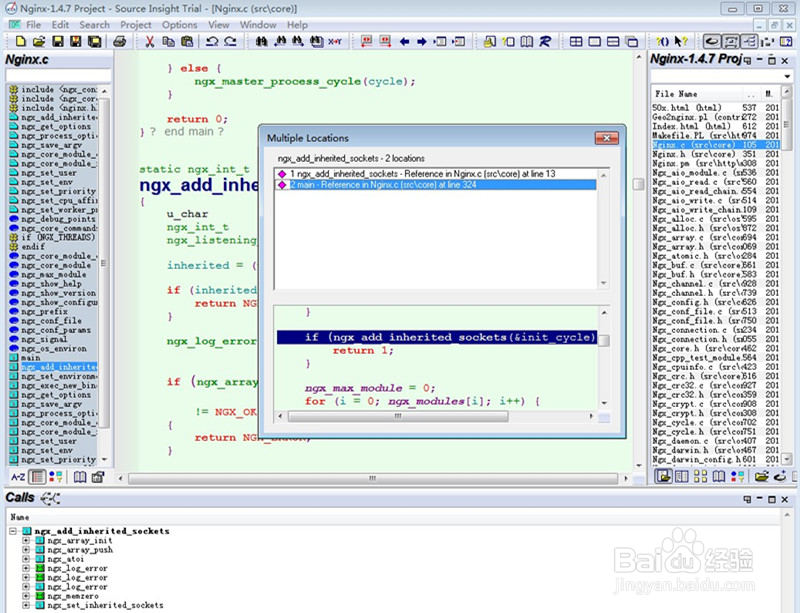
Task: Select ngx_show_help in symbol list
Action: point(51,284)
